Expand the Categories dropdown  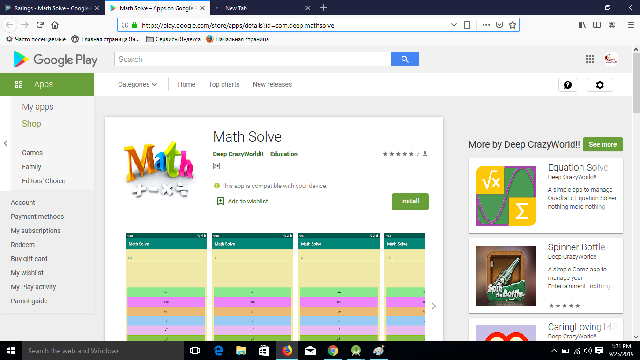138,84
